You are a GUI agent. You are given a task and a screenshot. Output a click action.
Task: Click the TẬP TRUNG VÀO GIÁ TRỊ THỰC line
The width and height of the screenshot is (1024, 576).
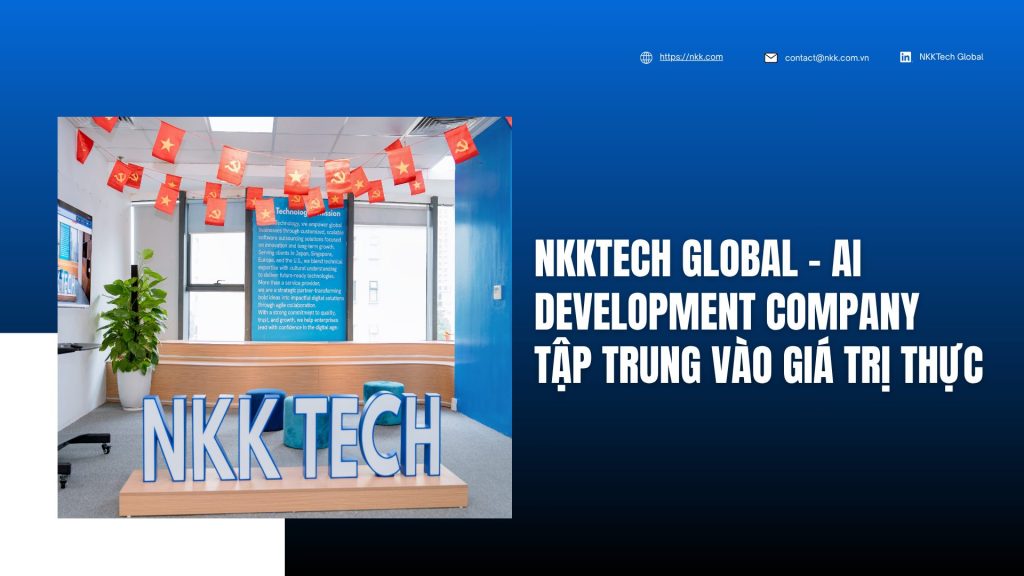759,364
